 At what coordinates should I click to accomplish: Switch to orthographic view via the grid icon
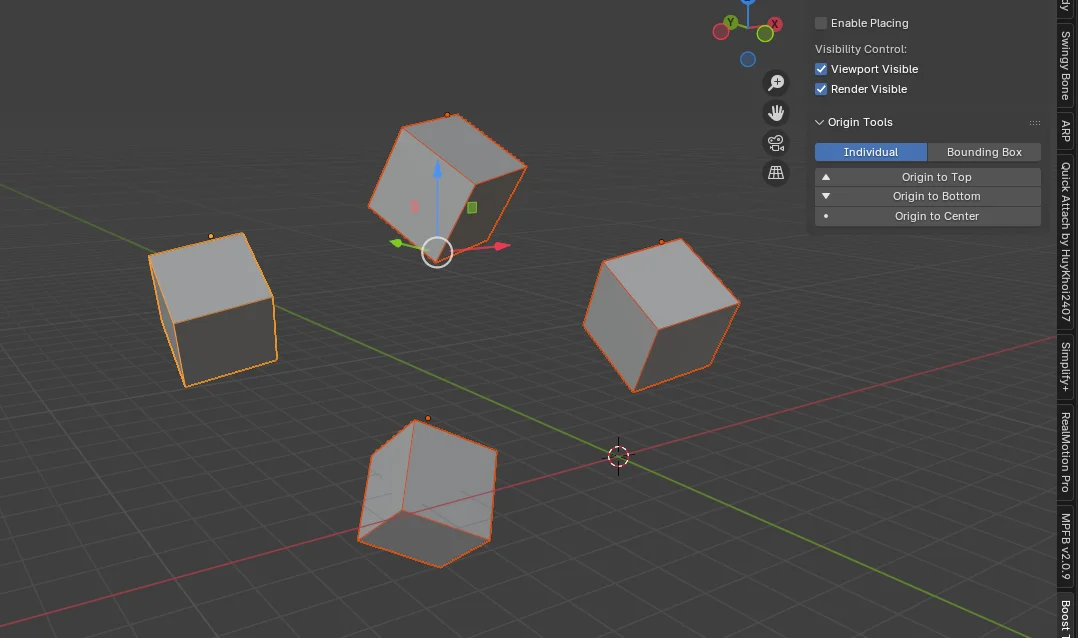pyautogui.click(x=776, y=172)
